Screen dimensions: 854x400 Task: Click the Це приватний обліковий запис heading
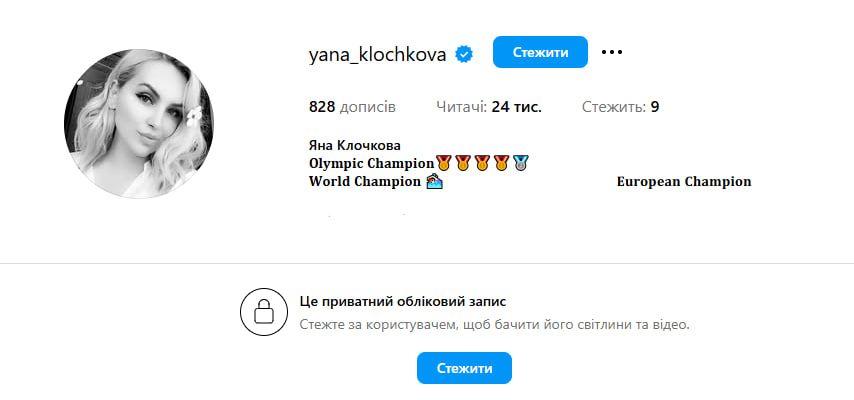(402, 301)
